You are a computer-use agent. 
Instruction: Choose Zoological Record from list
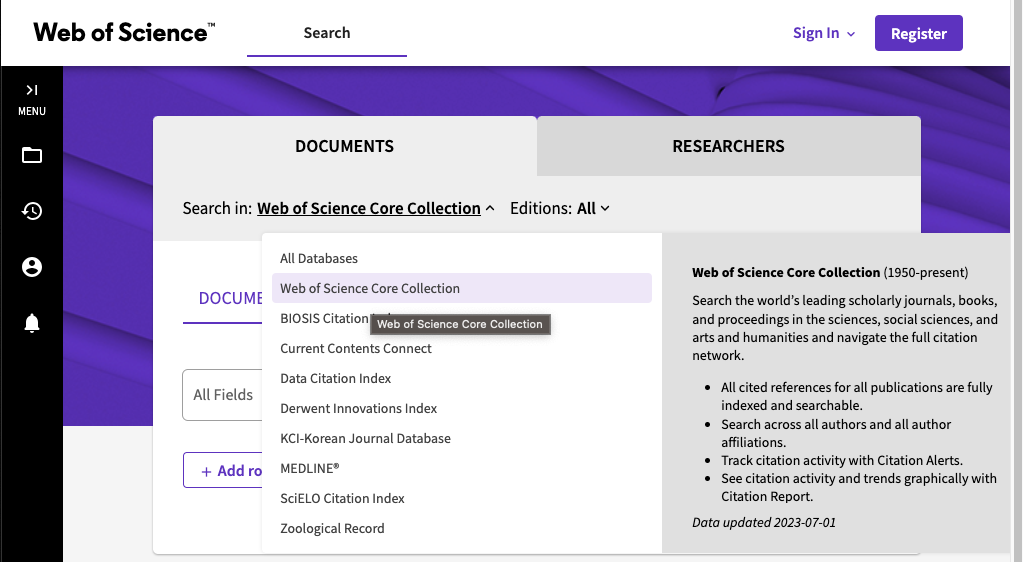click(x=332, y=528)
